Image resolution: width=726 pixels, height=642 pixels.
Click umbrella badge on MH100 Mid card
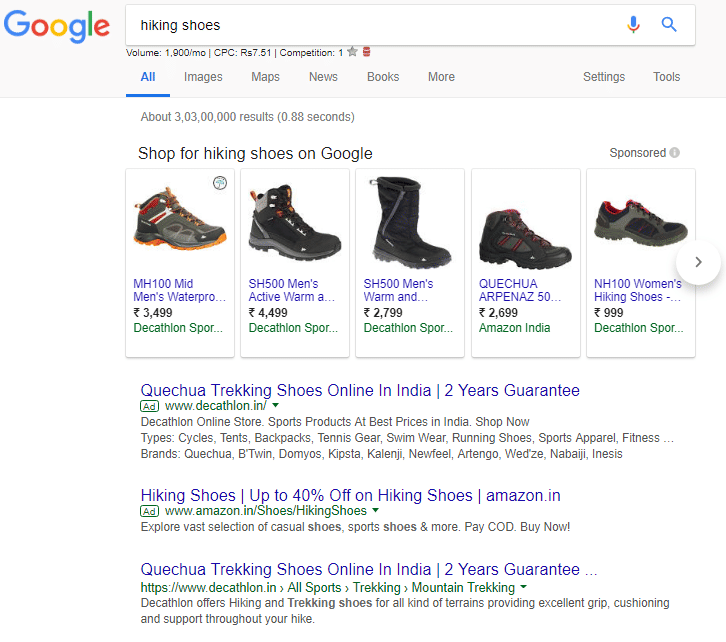(x=220, y=183)
